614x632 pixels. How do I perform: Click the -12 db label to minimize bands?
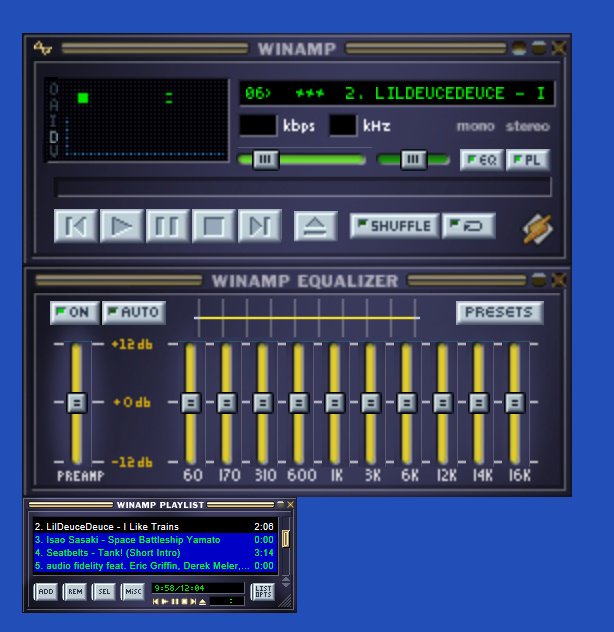[x=132, y=462]
